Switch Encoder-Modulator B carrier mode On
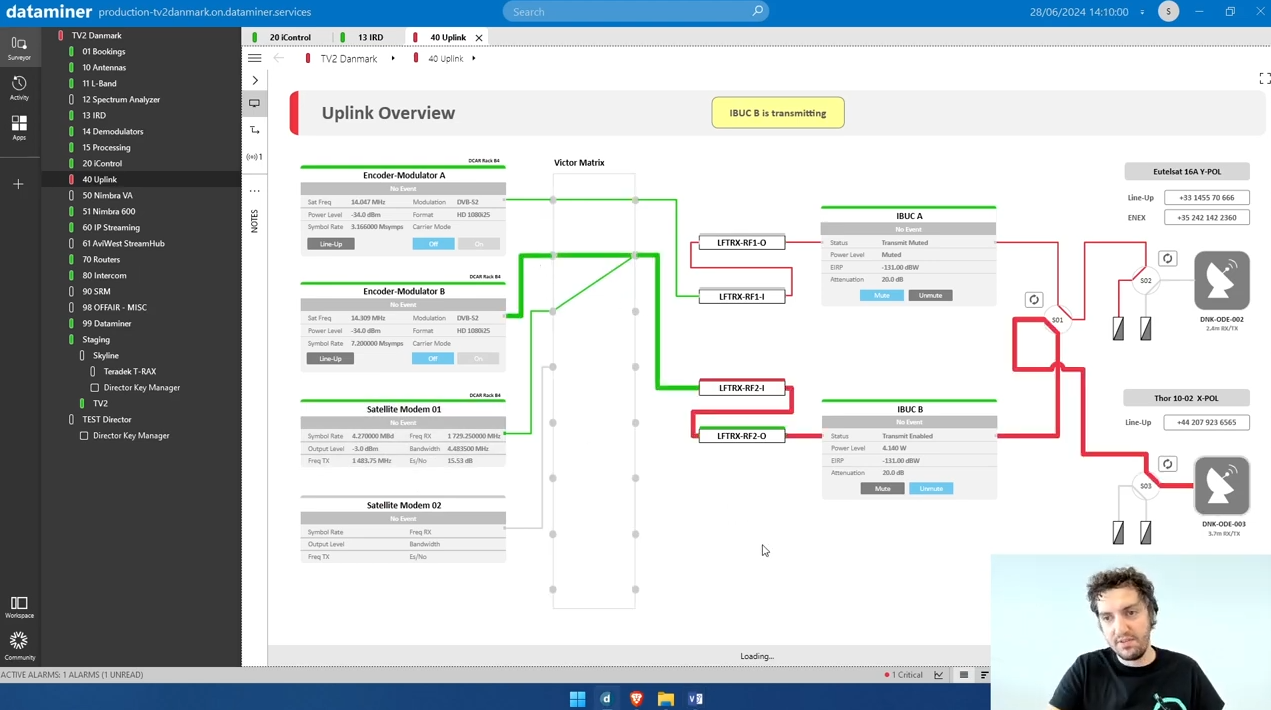 [x=479, y=359]
